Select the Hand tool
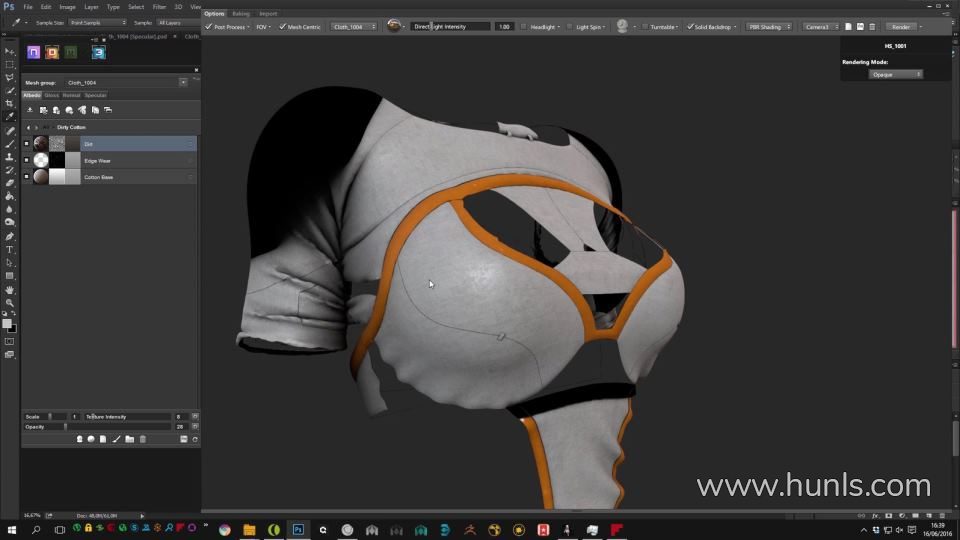Screen dimensions: 960x540 (9, 290)
